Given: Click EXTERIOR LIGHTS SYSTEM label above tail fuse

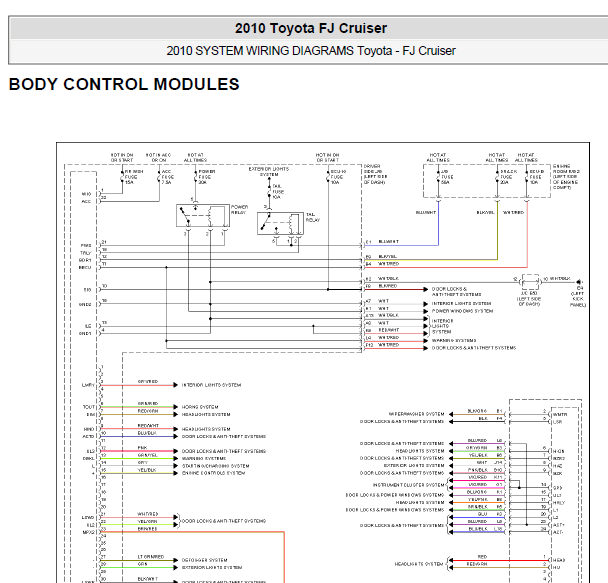Looking at the screenshot, I should point(269,172).
